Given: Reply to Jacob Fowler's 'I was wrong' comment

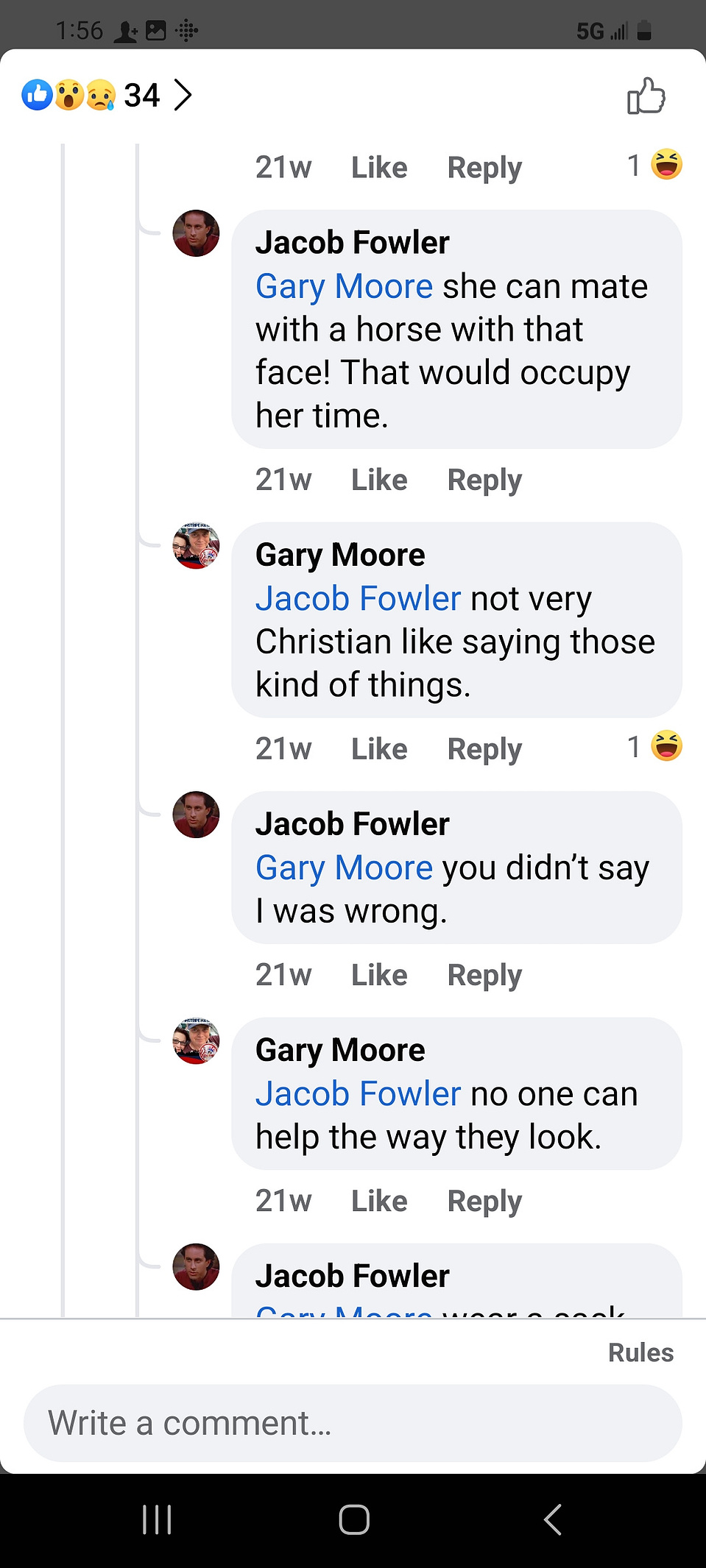Looking at the screenshot, I should (x=484, y=976).
